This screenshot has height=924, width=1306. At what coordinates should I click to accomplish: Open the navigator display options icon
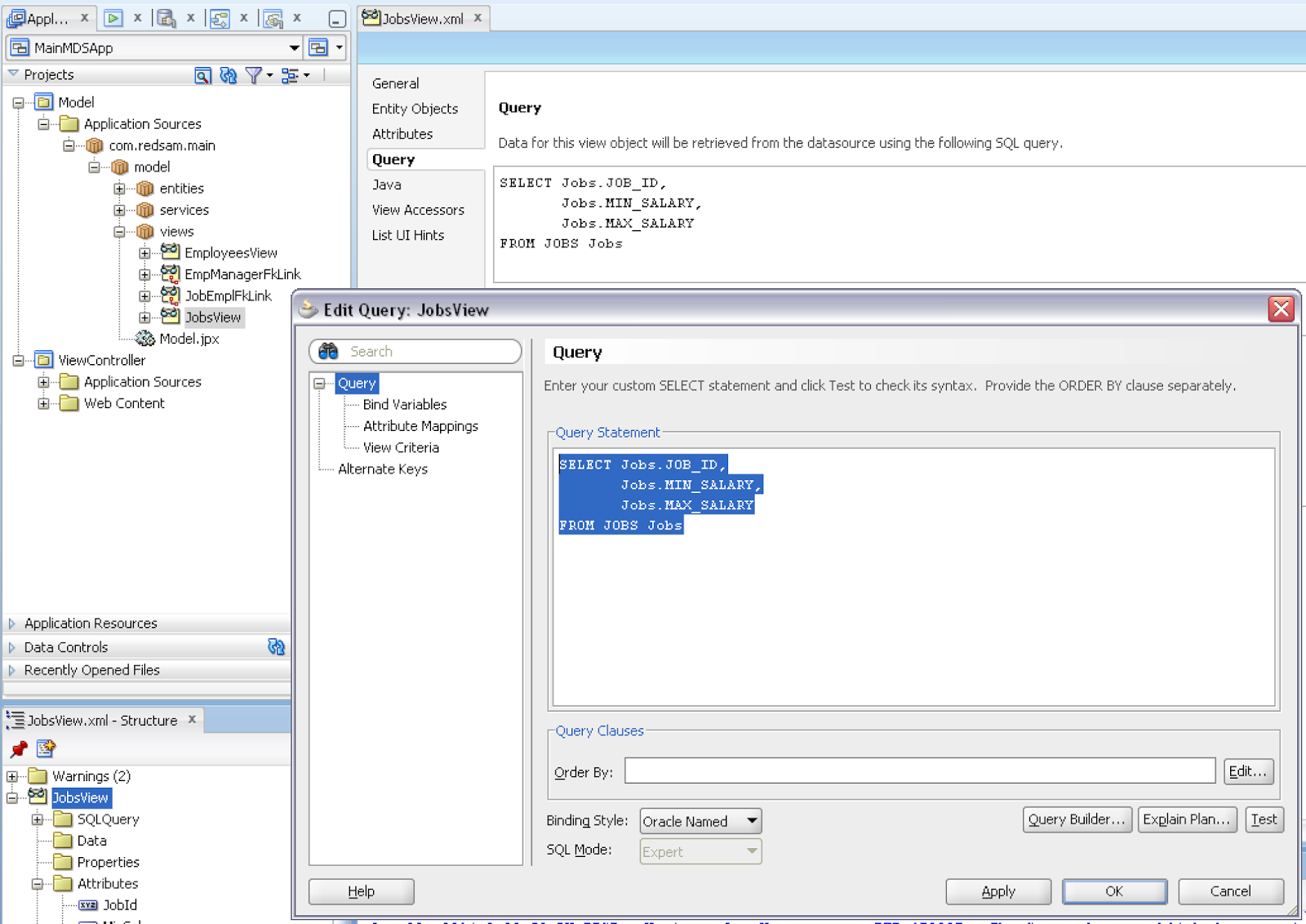point(290,75)
